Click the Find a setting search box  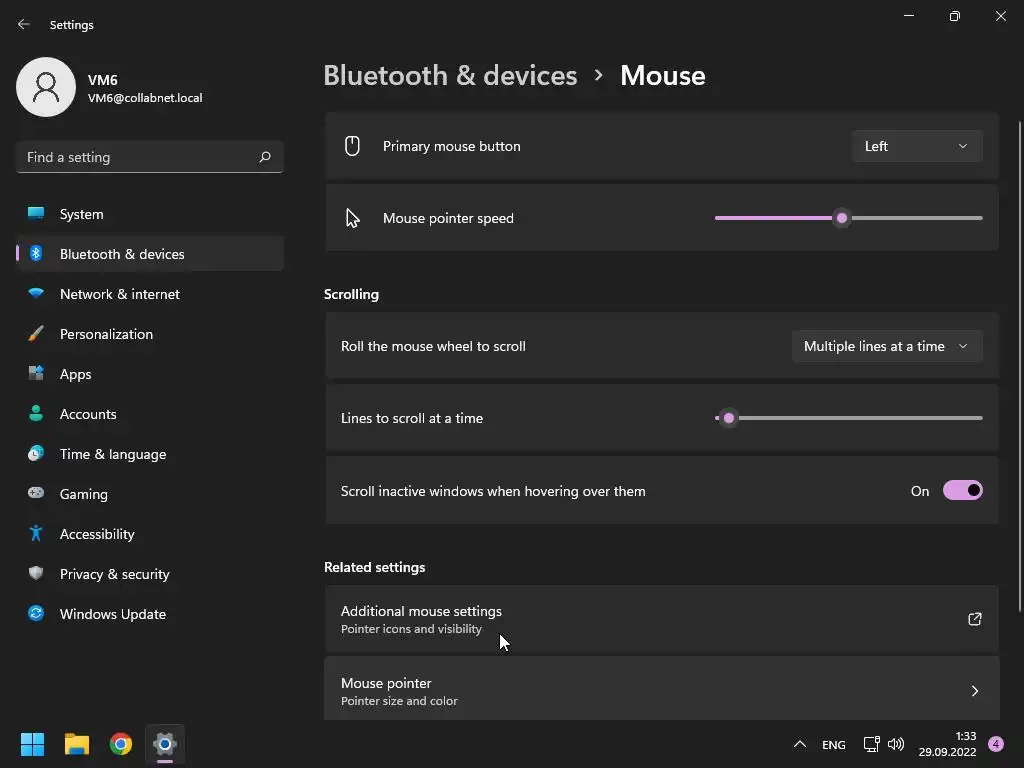[x=138, y=157]
